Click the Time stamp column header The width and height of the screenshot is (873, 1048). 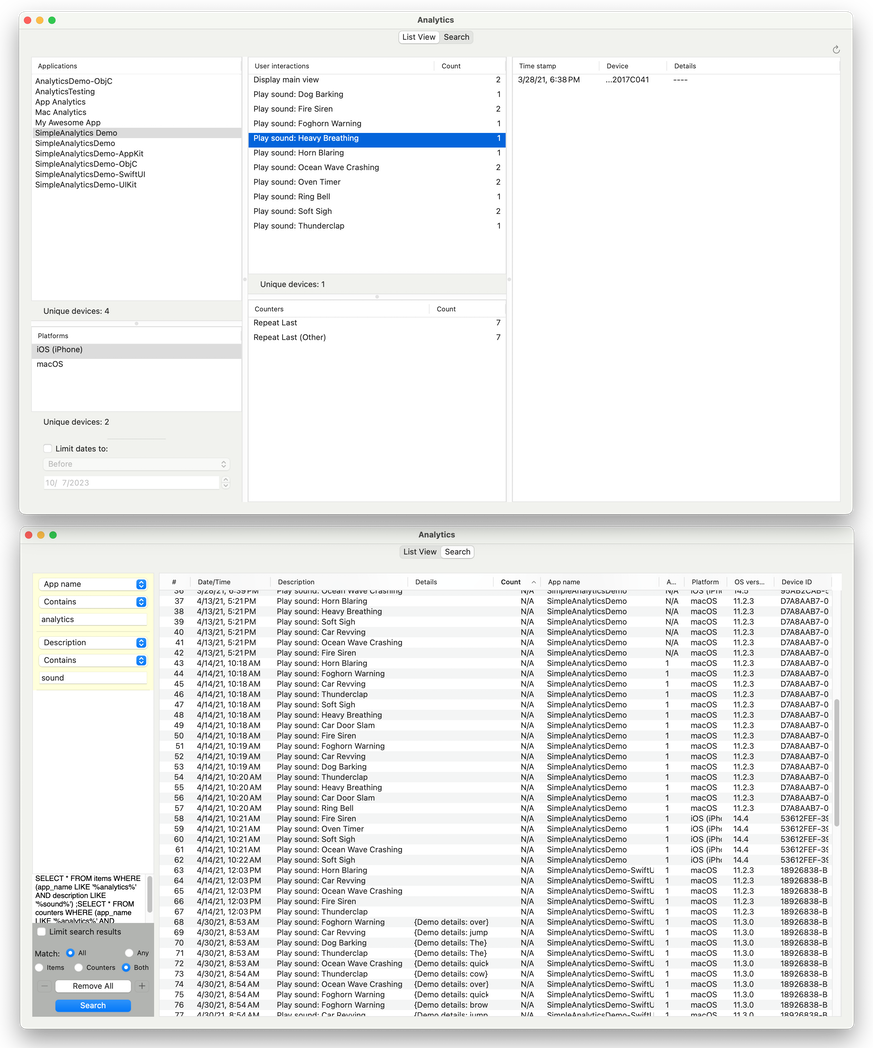pos(556,66)
